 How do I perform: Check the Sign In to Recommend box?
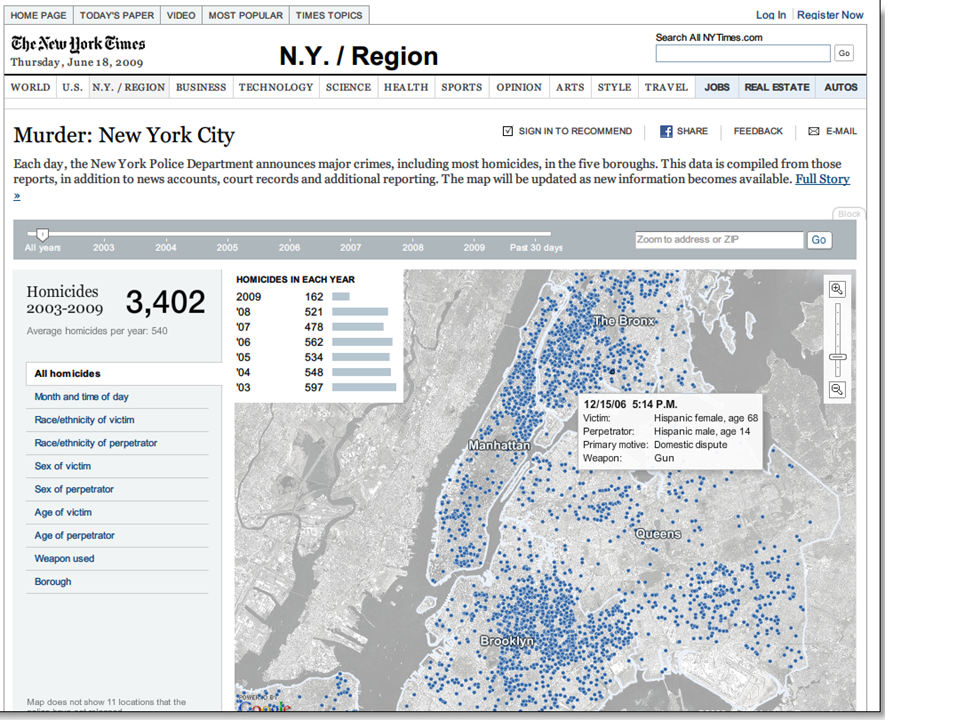508,131
